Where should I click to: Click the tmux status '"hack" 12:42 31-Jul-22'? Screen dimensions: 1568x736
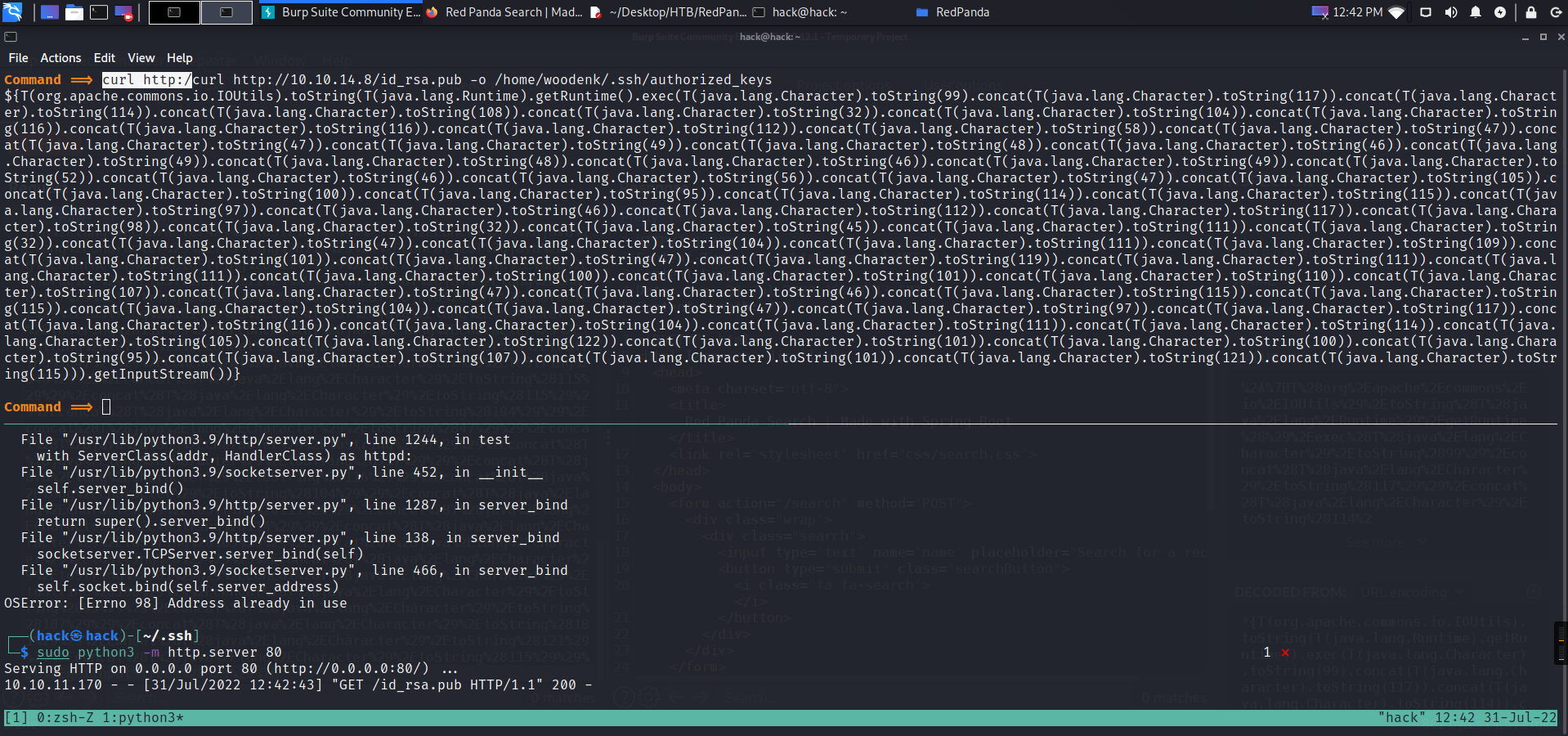1467,717
